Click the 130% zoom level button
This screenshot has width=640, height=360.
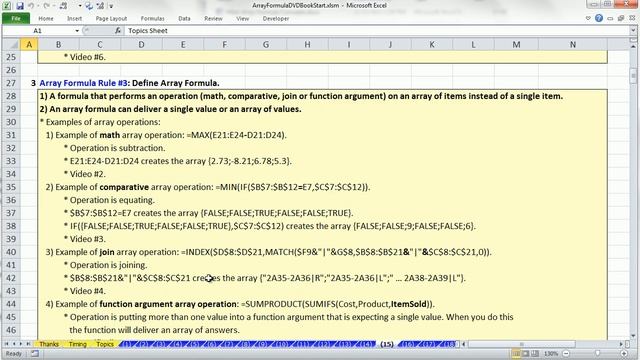tap(551, 353)
